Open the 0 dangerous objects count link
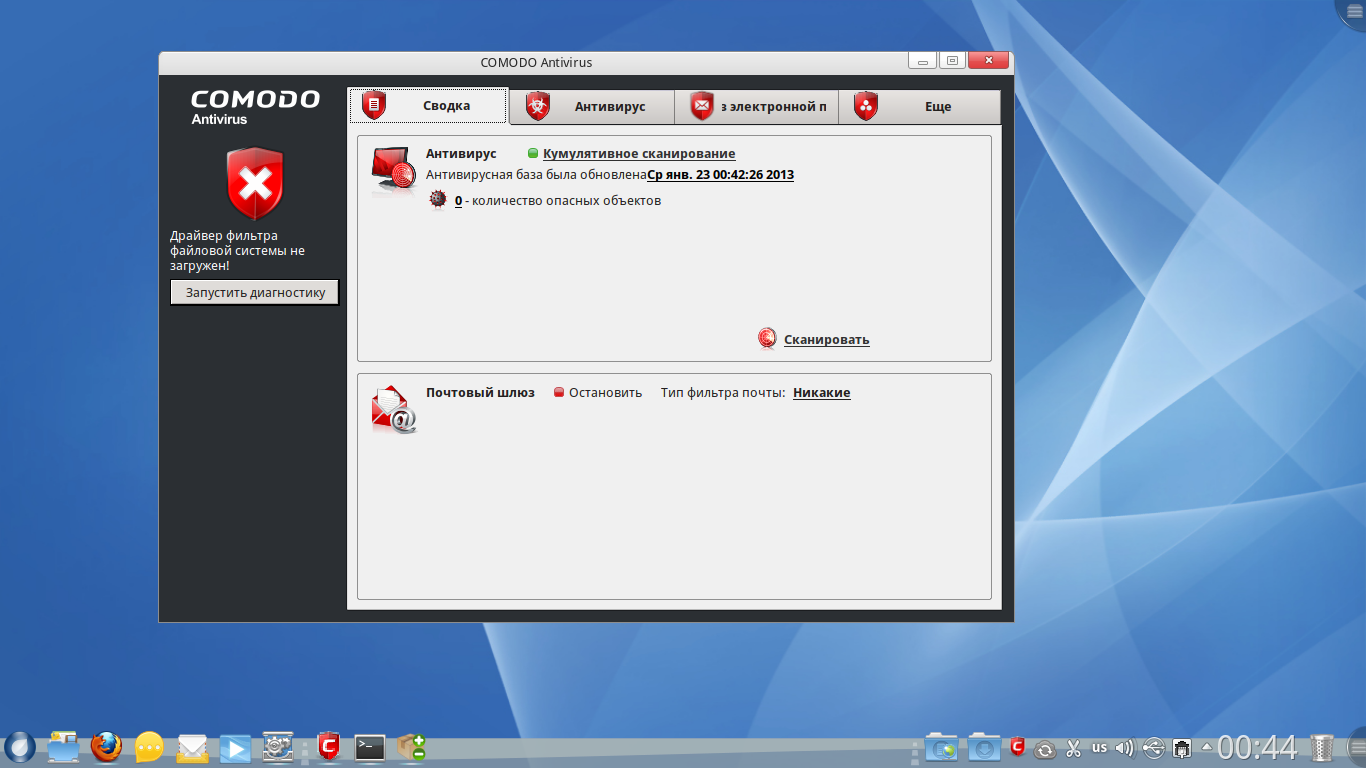Image resolution: width=1366 pixels, height=768 pixels. (458, 200)
